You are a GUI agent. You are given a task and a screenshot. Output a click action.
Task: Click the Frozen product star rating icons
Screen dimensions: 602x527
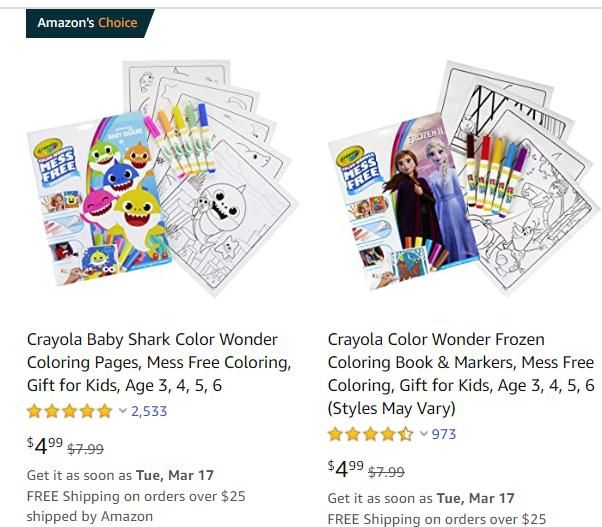point(370,434)
